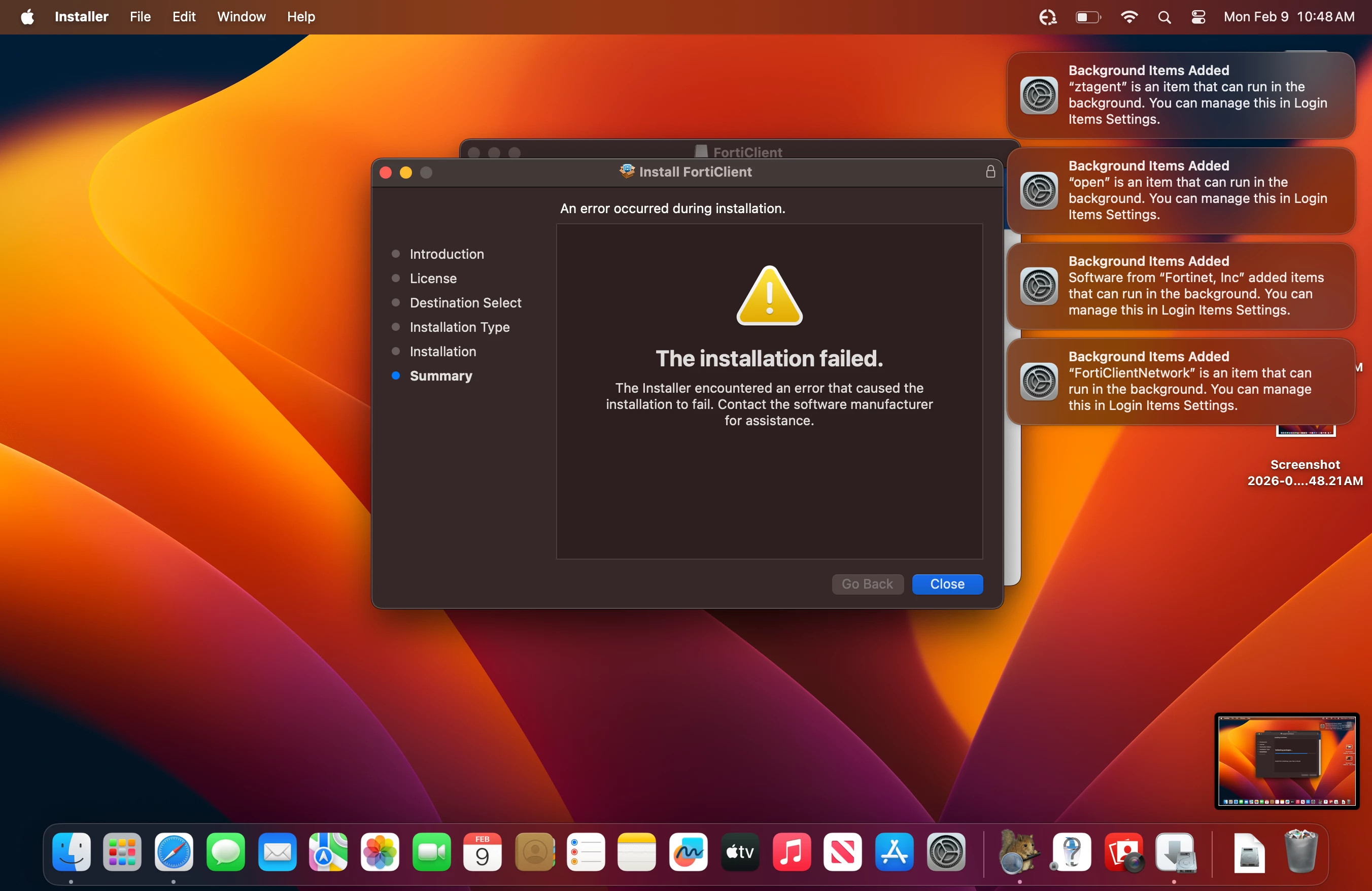Click "An error occurred during installation." text
This screenshot has height=891, width=1372.
(673, 208)
